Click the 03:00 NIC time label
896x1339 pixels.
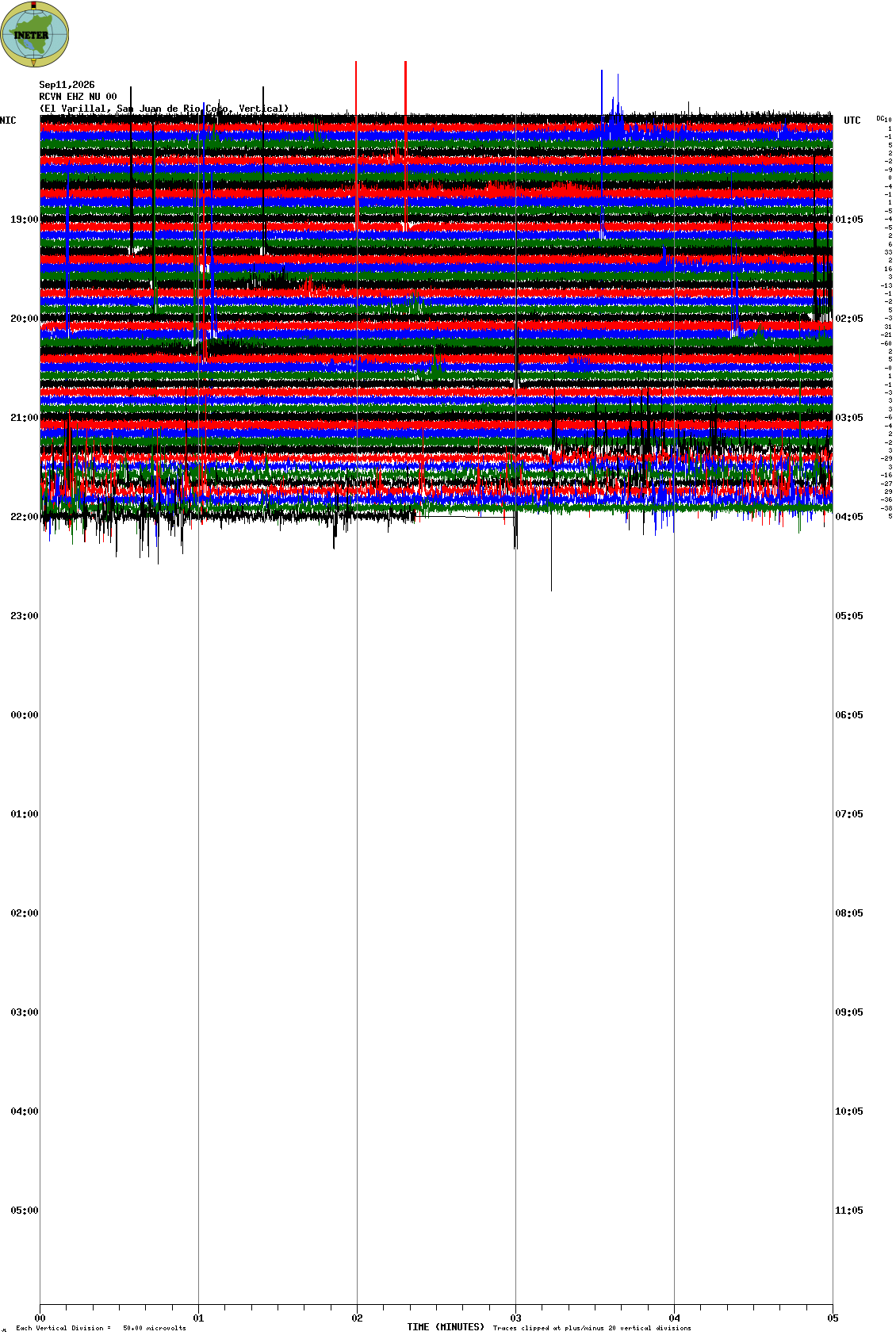(25, 1012)
